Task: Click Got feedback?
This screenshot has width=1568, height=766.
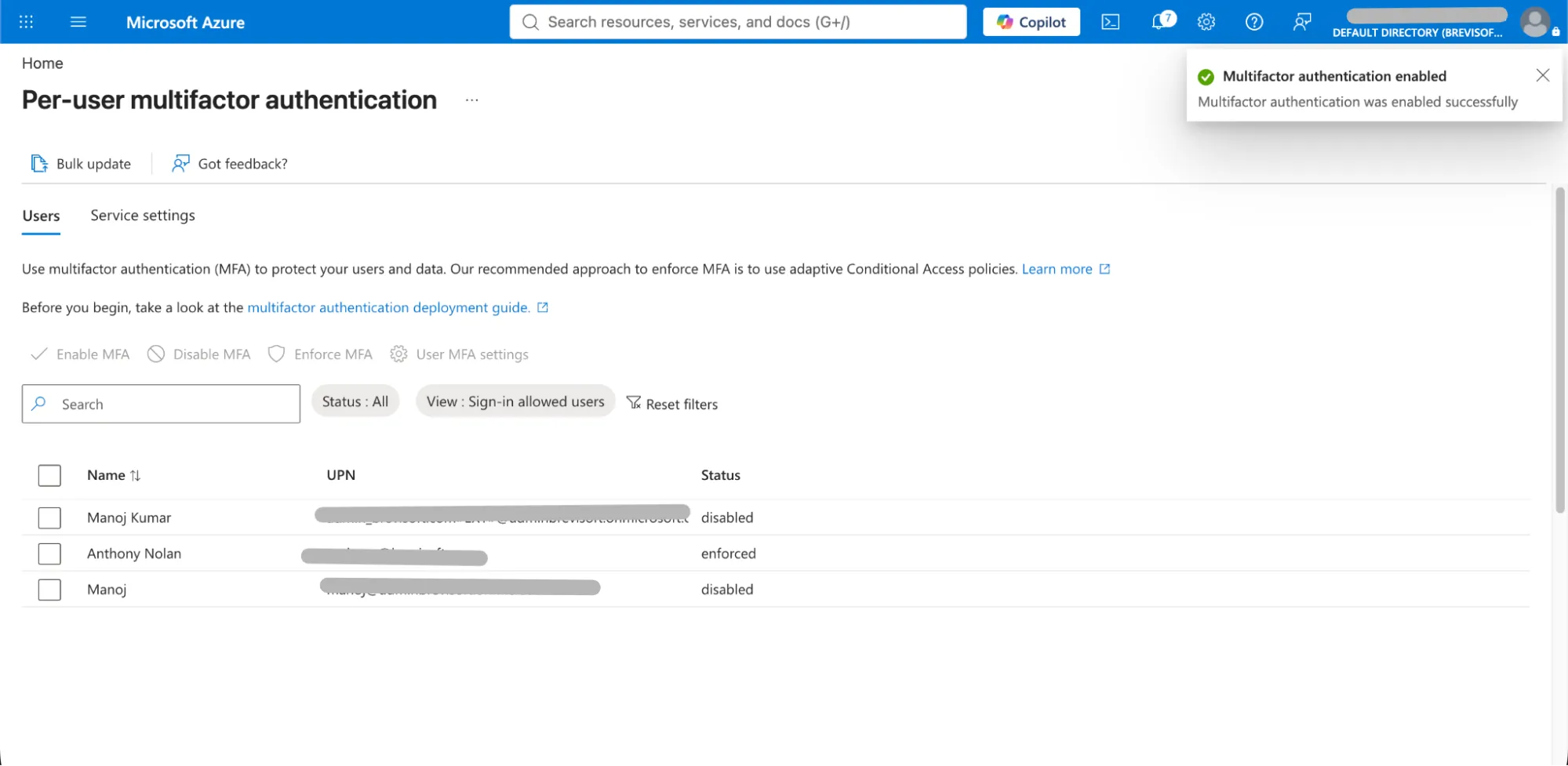Action: (x=230, y=164)
